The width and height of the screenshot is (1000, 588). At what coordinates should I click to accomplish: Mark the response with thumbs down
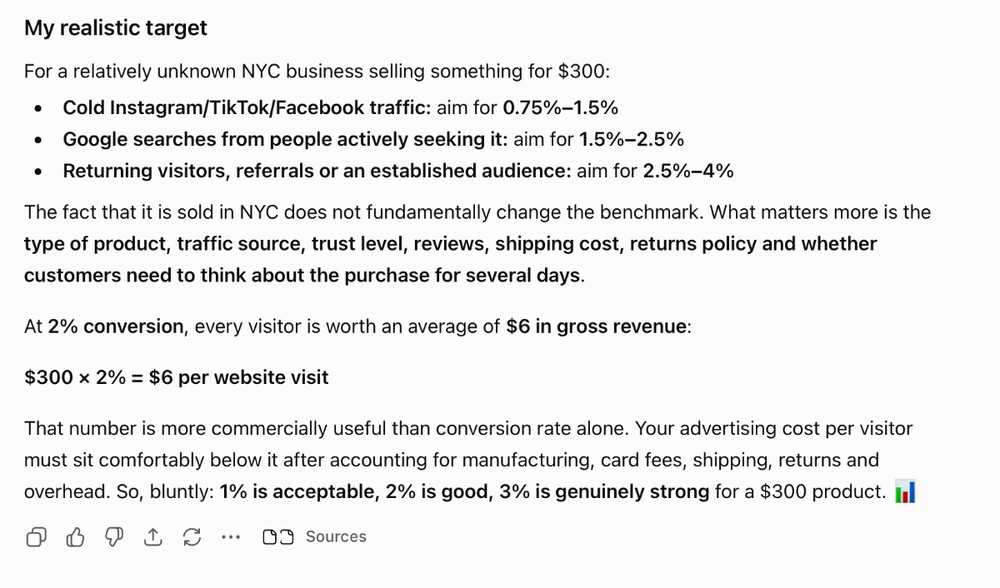(x=114, y=537)
